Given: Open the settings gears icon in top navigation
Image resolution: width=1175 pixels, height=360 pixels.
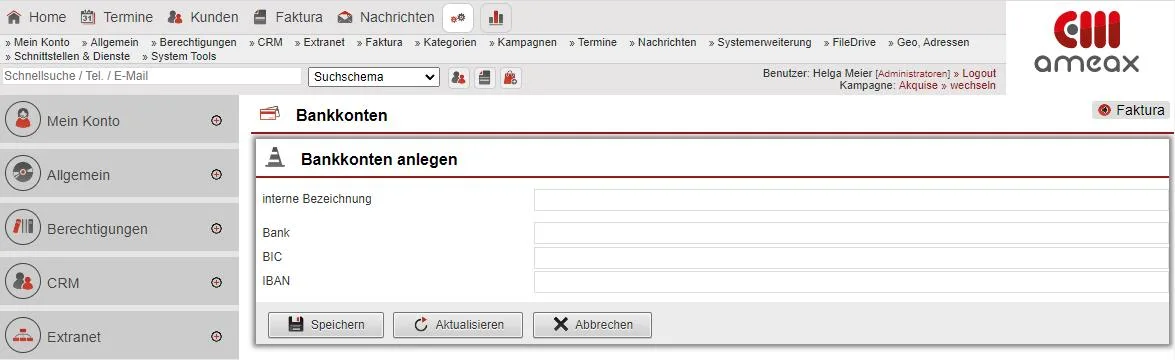Looking at the screenshot, I should click(x=458, y=17).
